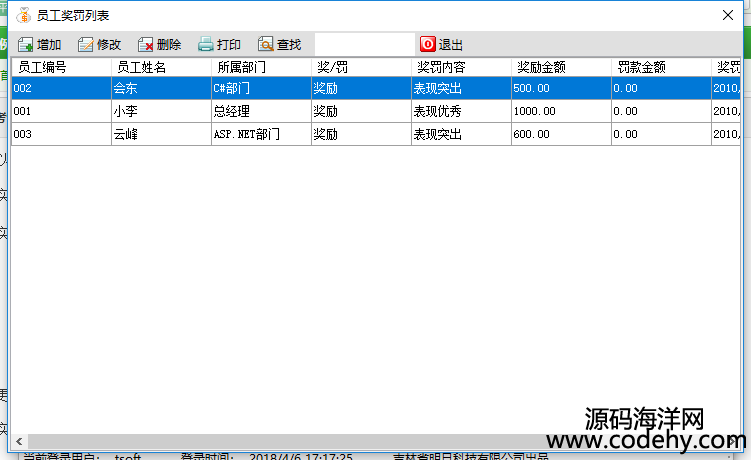Click the 删除 delete icon
The width and height of the screenshot is (751, 460).
[x=145, y=45]
